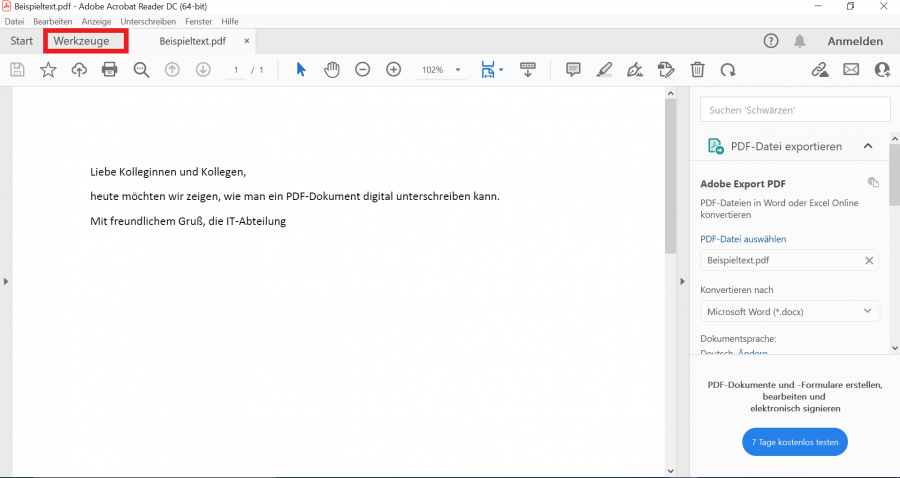Click the 'Suchen Schwärzen' search field
The image size is (900, 478).
795,109
